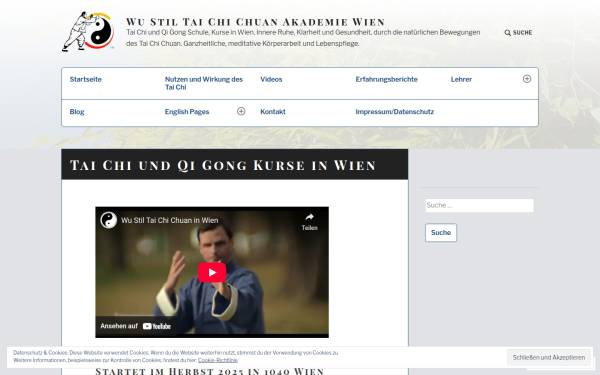Open the YouTube channel yin-yang avatar
The image size is (600, 375).
tap(109, 220)
